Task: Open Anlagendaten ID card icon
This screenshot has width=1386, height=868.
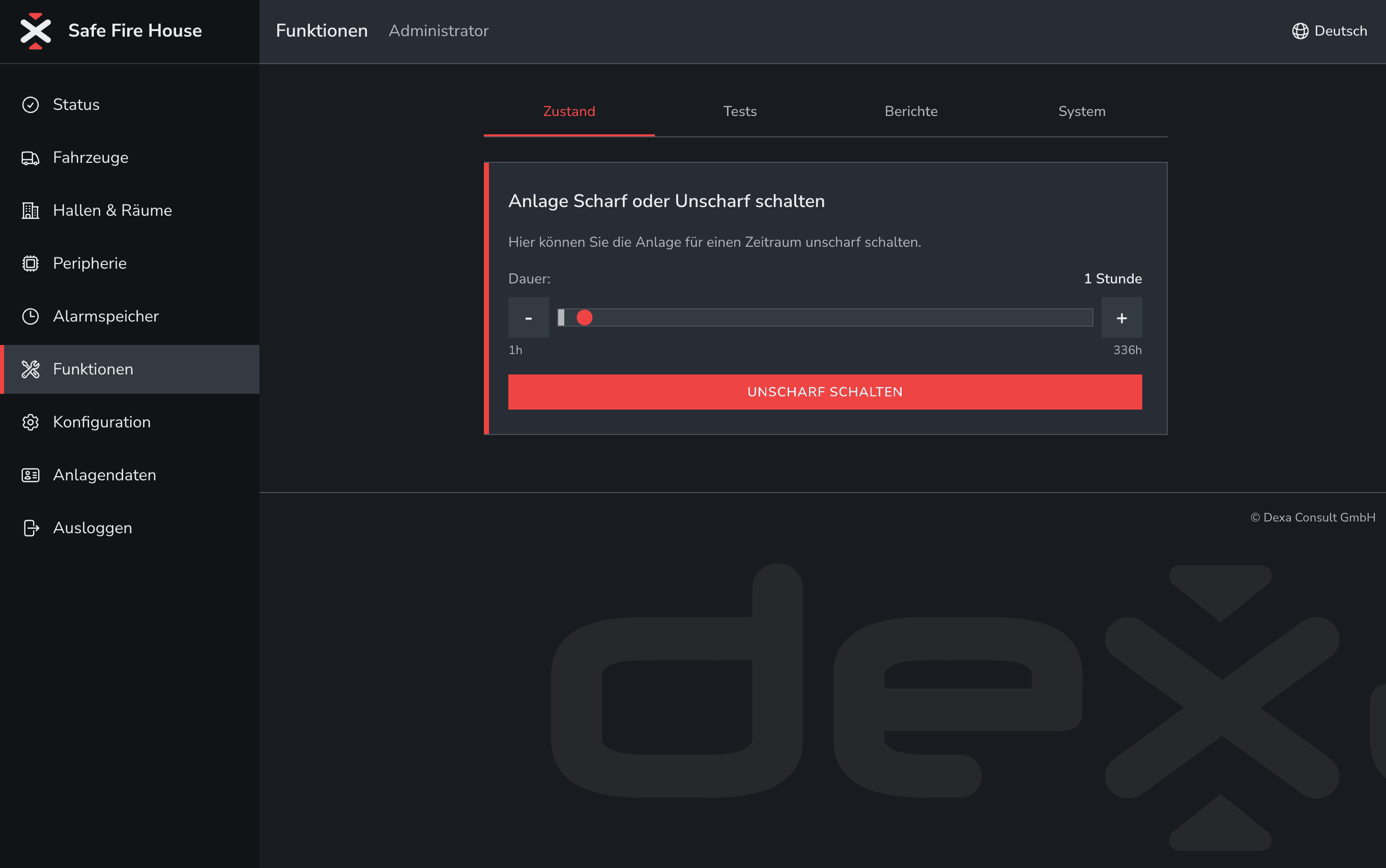Action: pos(31,475)
